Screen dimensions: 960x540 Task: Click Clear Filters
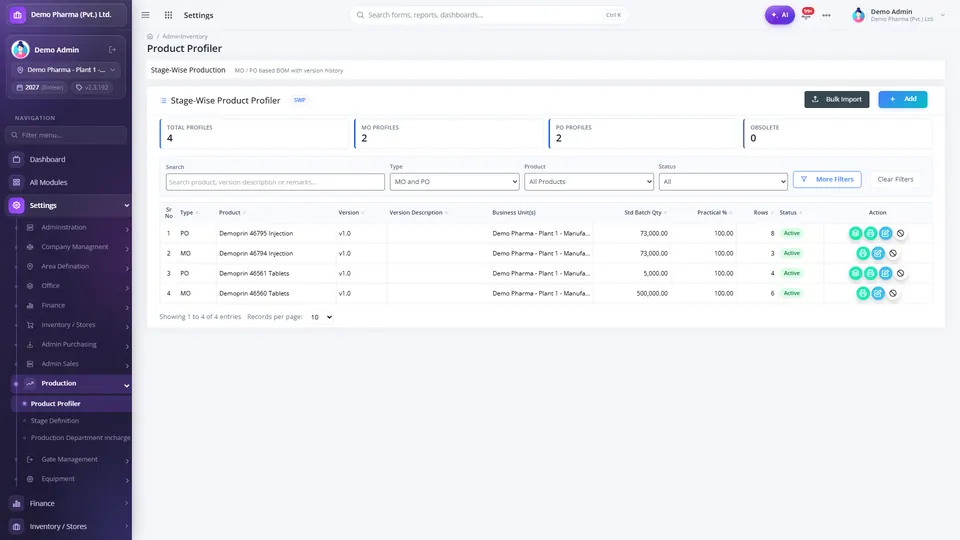[x=895, y=179]
